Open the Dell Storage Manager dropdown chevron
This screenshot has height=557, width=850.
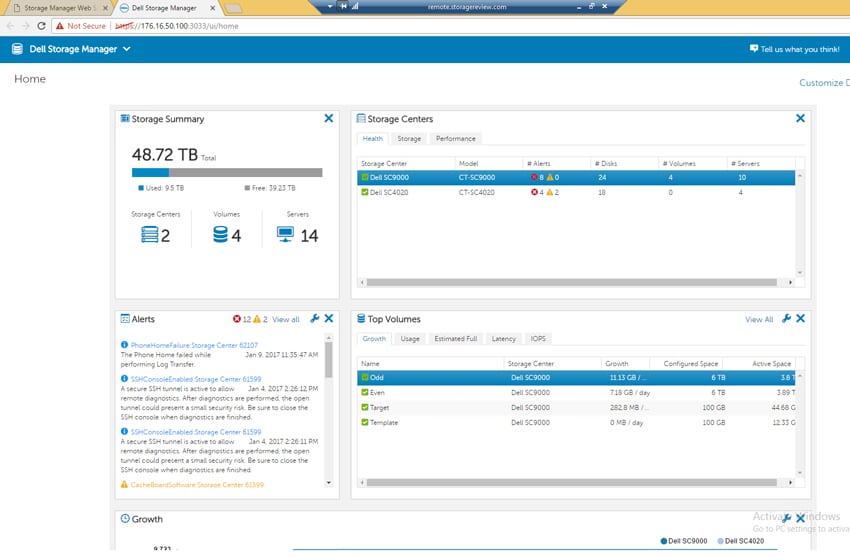[x=127, y=49]
